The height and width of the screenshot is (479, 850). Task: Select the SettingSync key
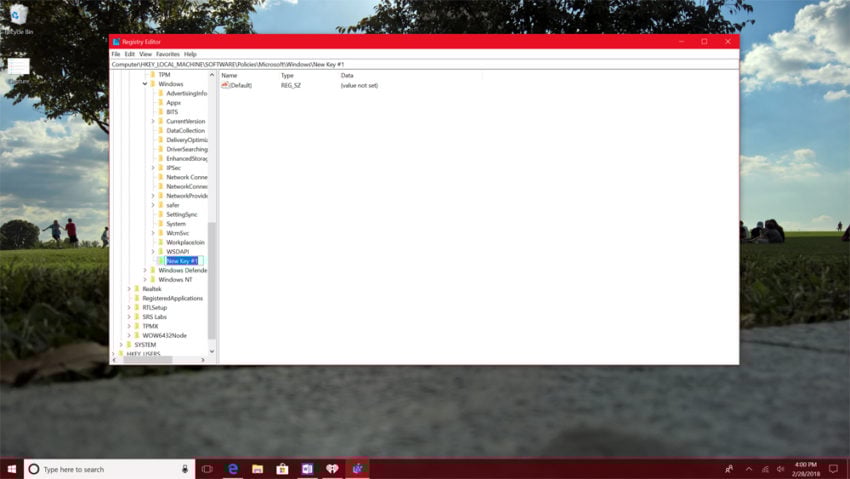point(182,215)
